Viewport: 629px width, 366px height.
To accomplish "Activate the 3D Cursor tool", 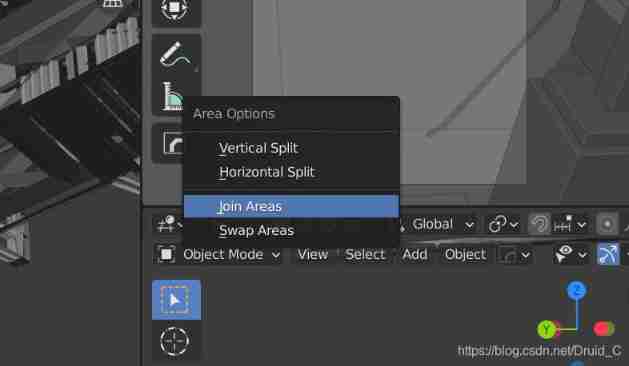I will [x=175, y=342].
